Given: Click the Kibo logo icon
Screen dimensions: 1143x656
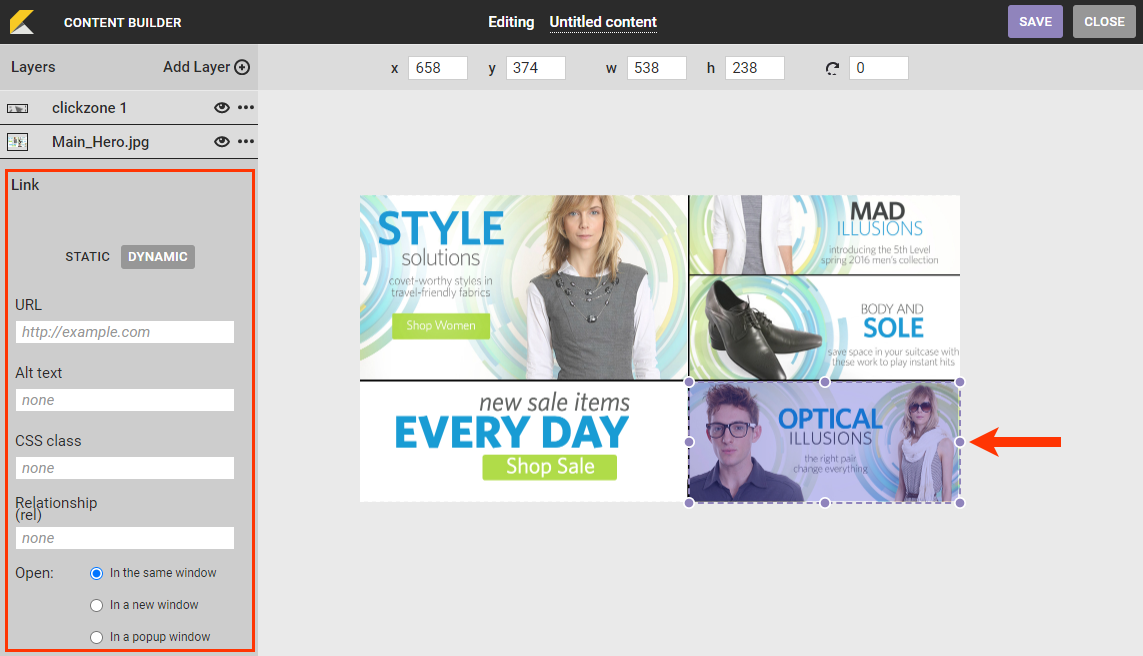Looking at the screenshot, I should click(x=22, y=21).
